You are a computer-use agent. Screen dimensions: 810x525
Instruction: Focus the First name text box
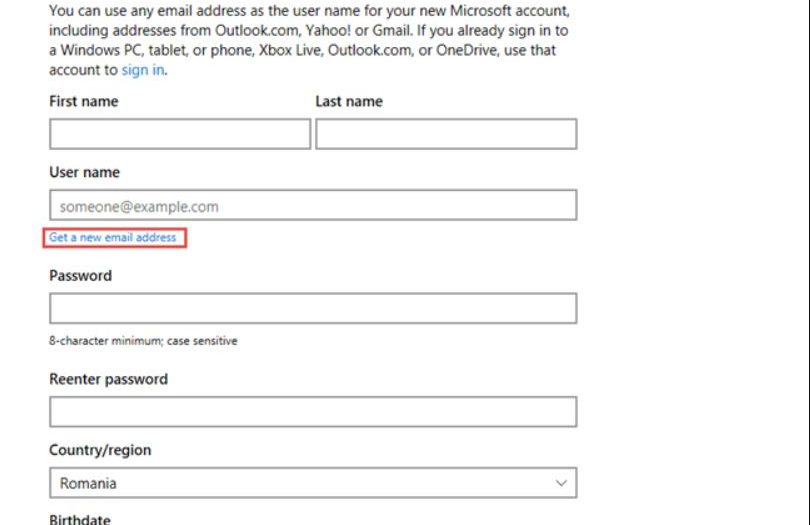pyautogui.click(x=180, y=134)
